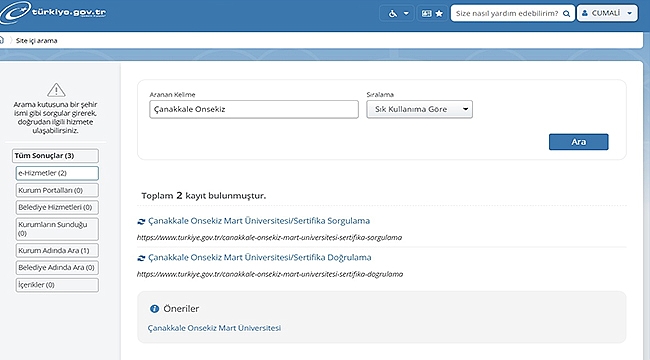Viewport: 650px width, 360px height.
Task: Open the 'Sık Kullanıma Göre' sorting dropdown
Action: coord(420,109)
